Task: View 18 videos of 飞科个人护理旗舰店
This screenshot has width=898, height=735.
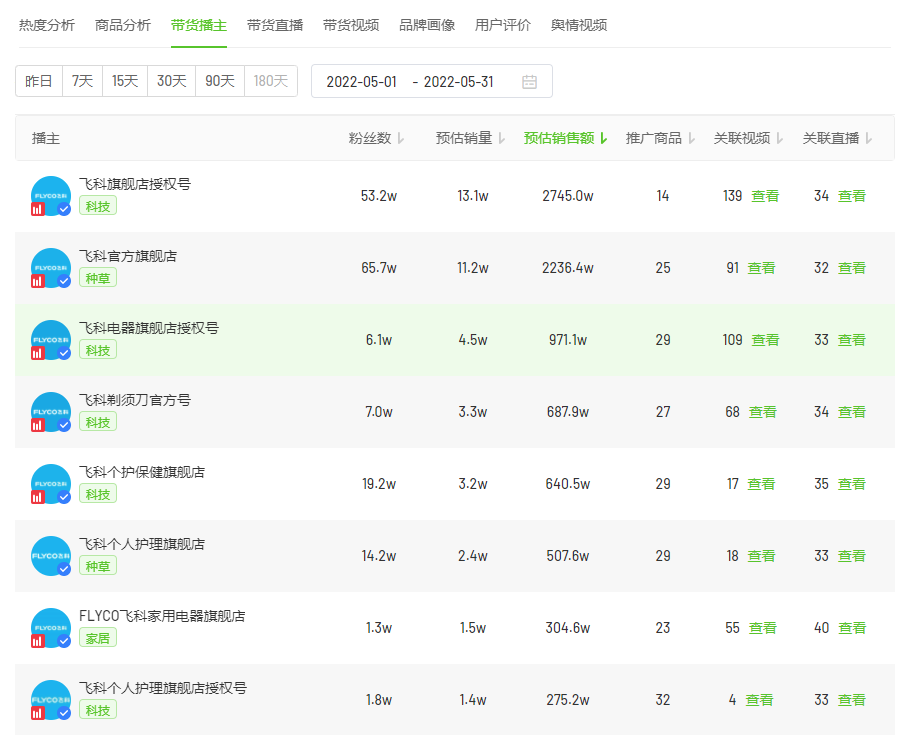Action: tap(761, 556)
